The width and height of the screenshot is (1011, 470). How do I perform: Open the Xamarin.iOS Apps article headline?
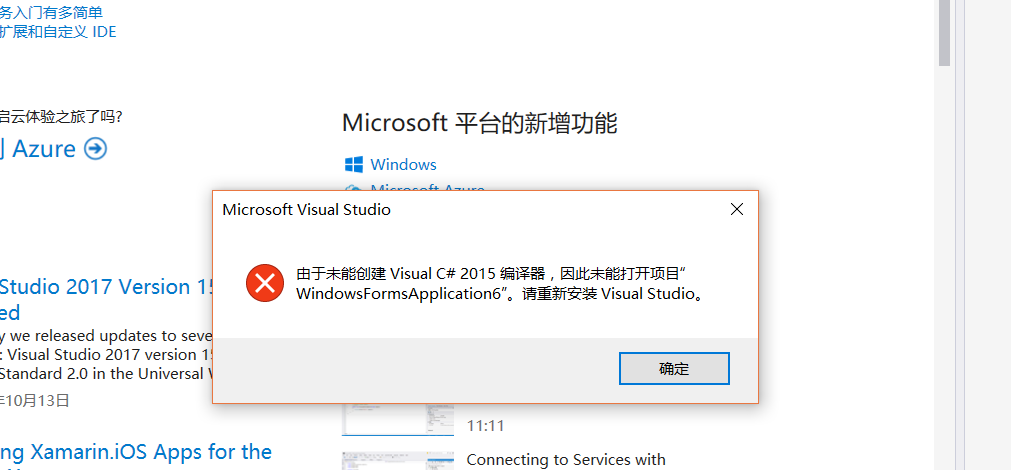coord(135,452)
